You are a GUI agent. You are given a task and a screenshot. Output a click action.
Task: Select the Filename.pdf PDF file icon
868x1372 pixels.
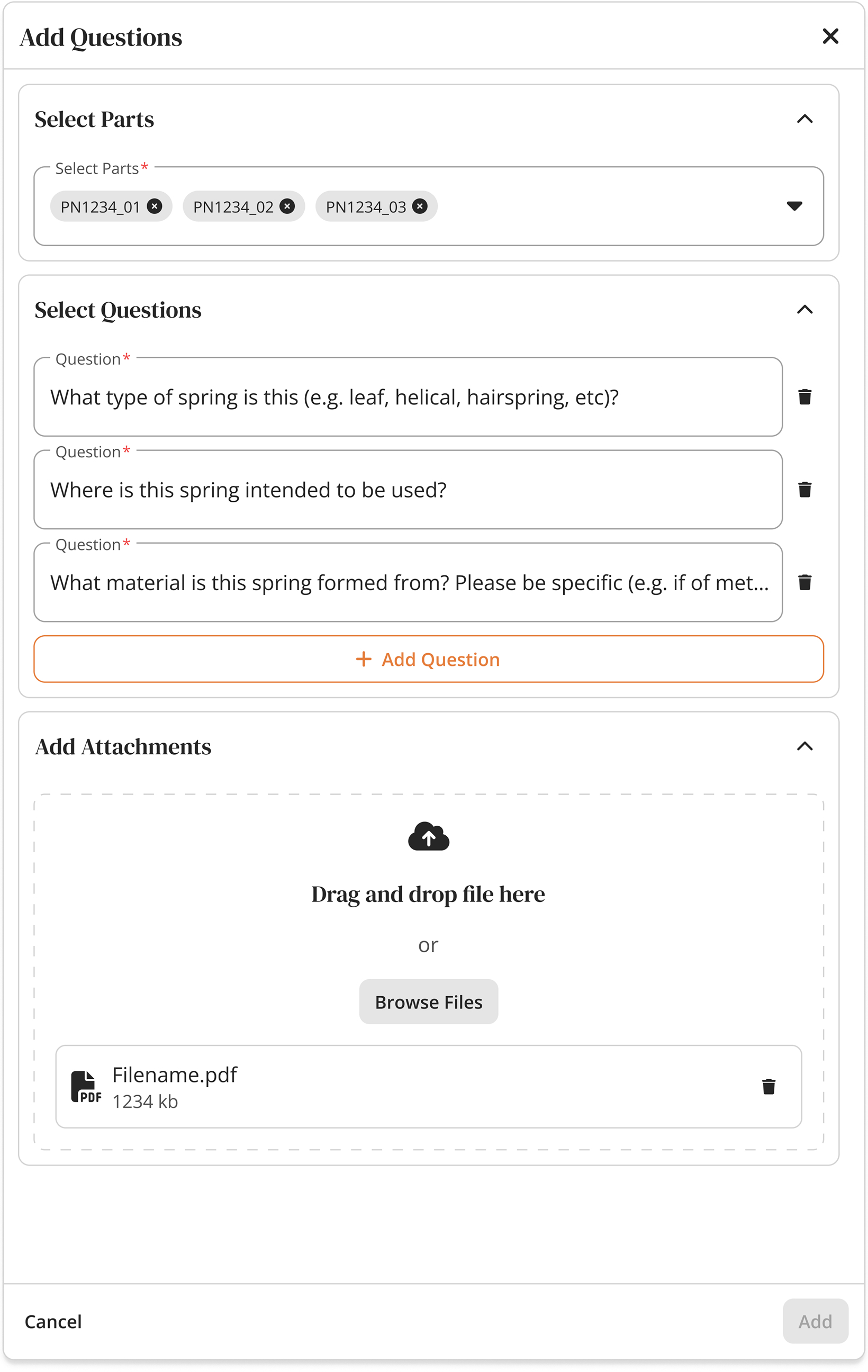point(86,1087)
